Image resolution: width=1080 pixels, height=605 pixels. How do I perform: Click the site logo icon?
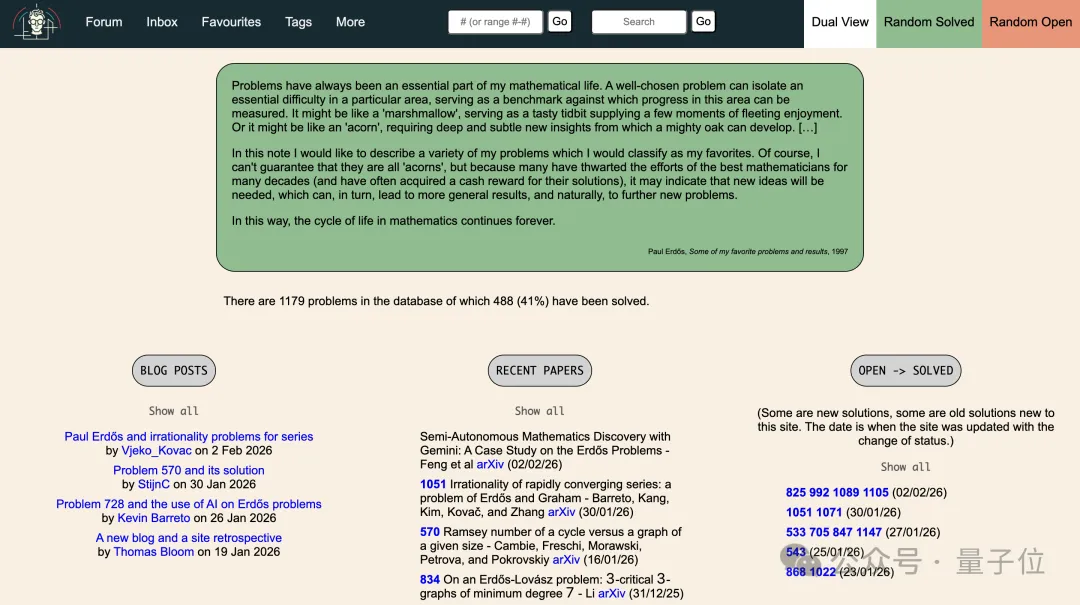[x=36, y=22]
